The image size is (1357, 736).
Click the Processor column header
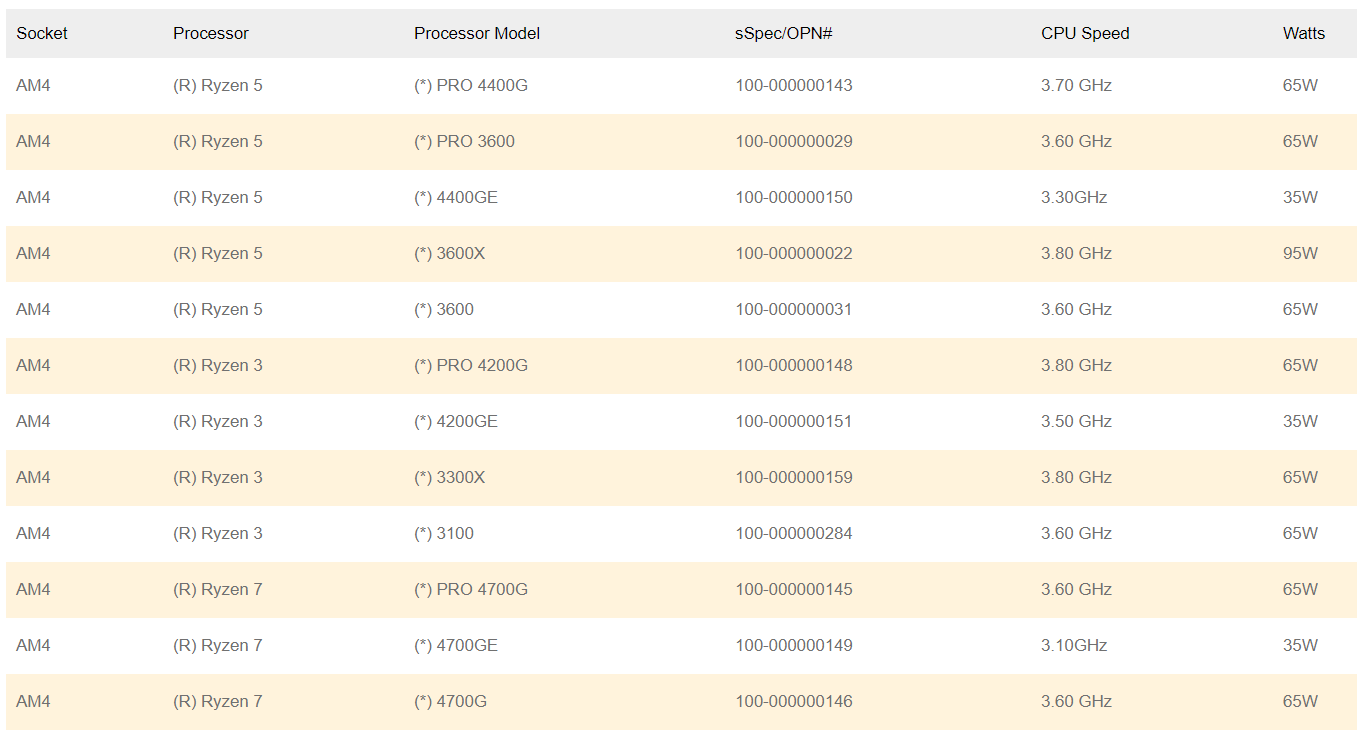211,33
